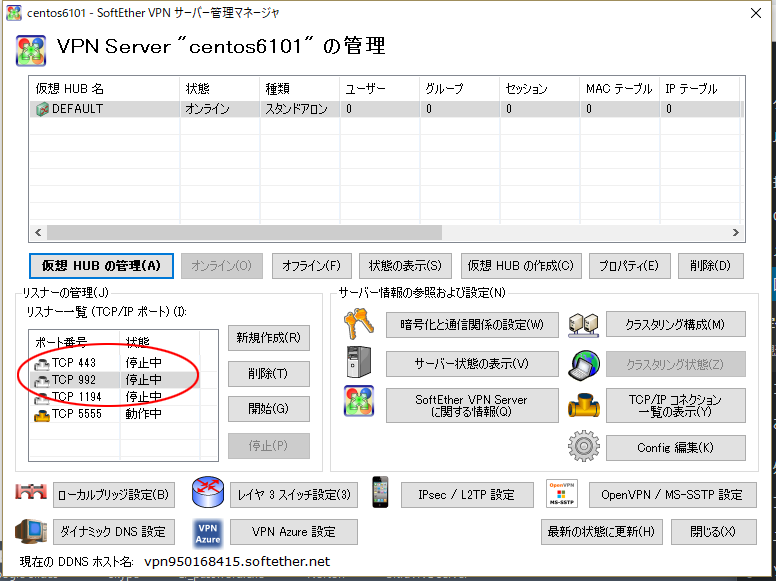
Task: Click the local bridge icon
Action: click(x=30, y=493)
